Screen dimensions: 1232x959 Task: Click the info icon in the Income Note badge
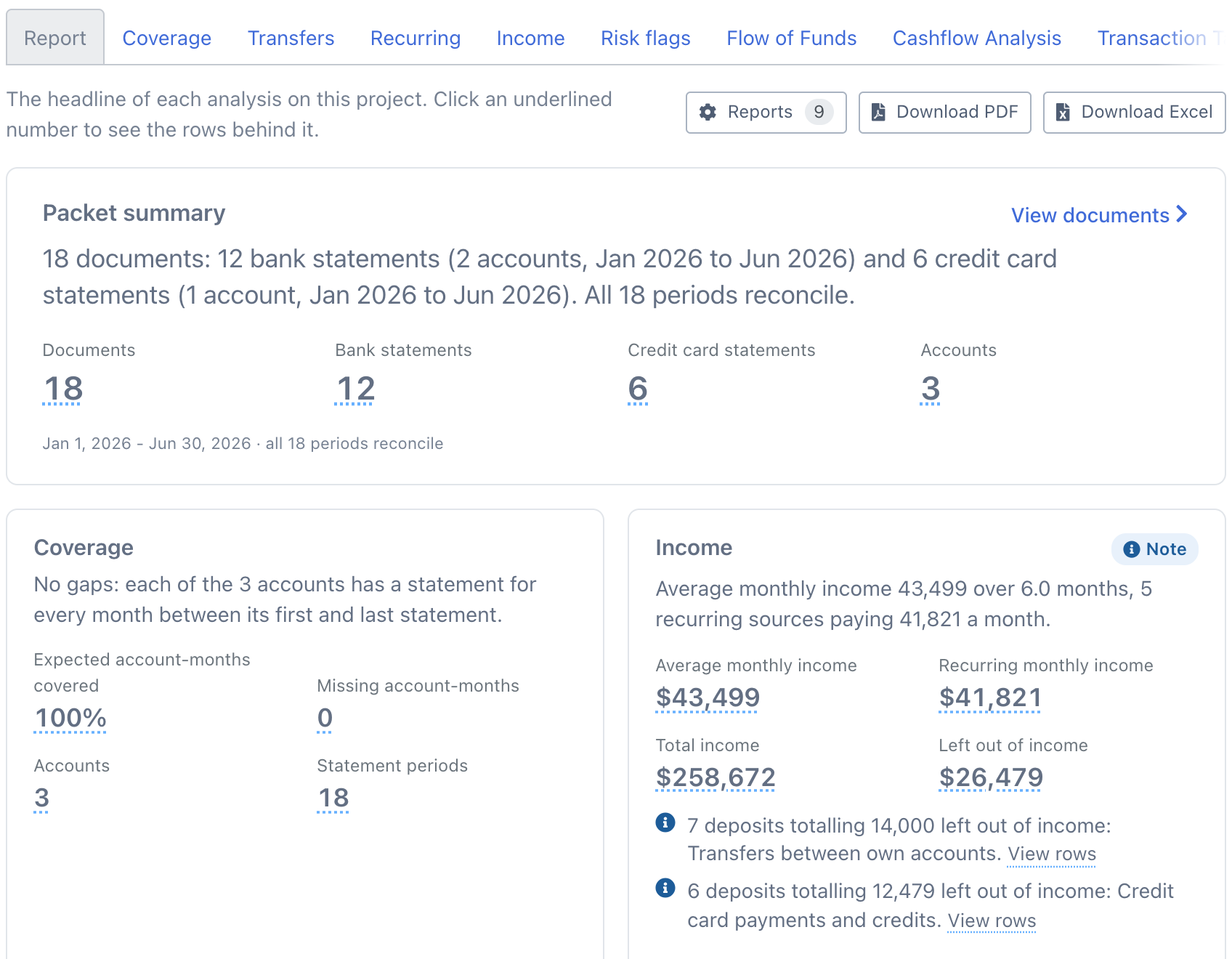tap(1131, 549)
